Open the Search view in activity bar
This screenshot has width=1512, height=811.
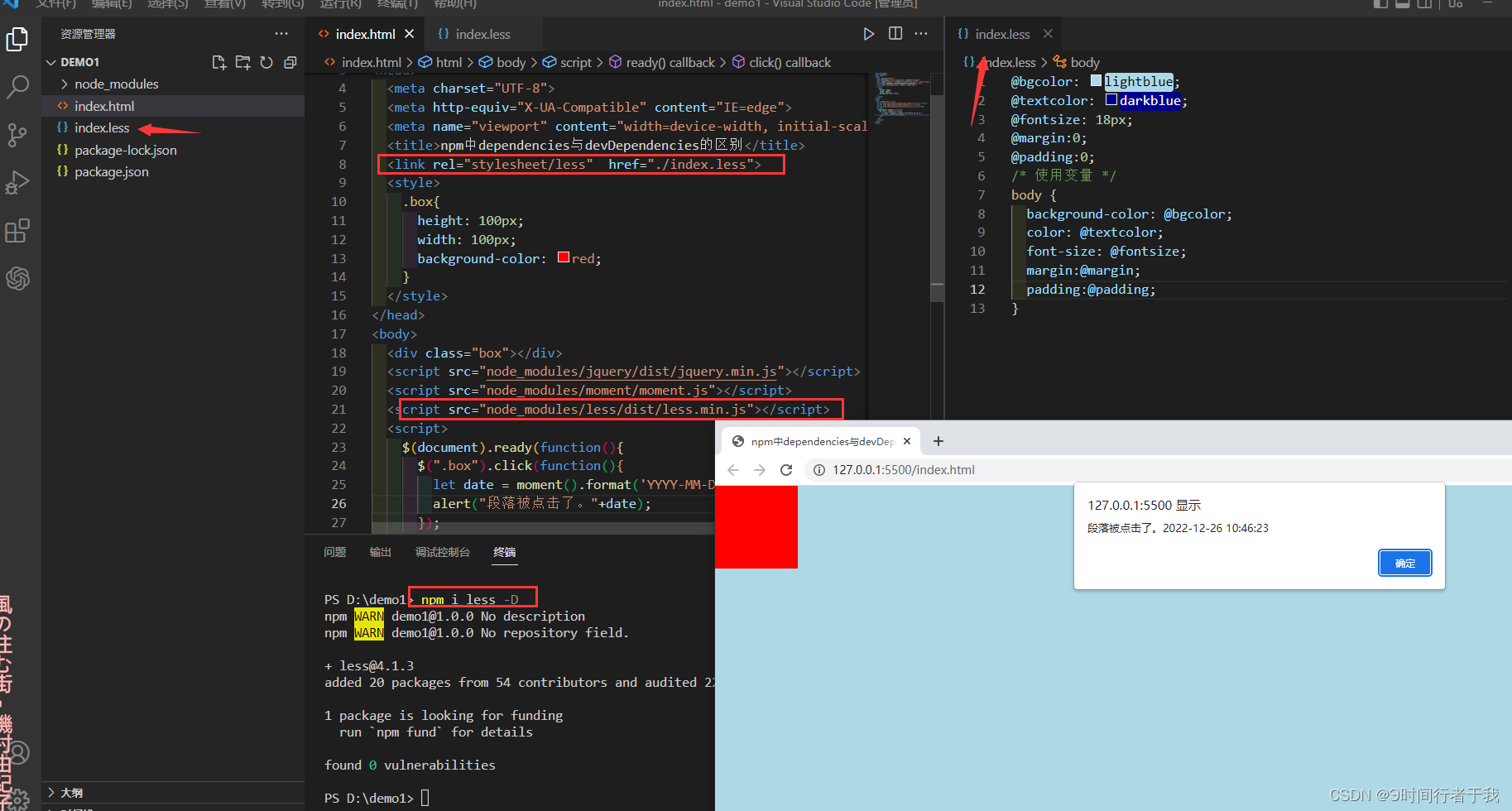coord(17,87)
